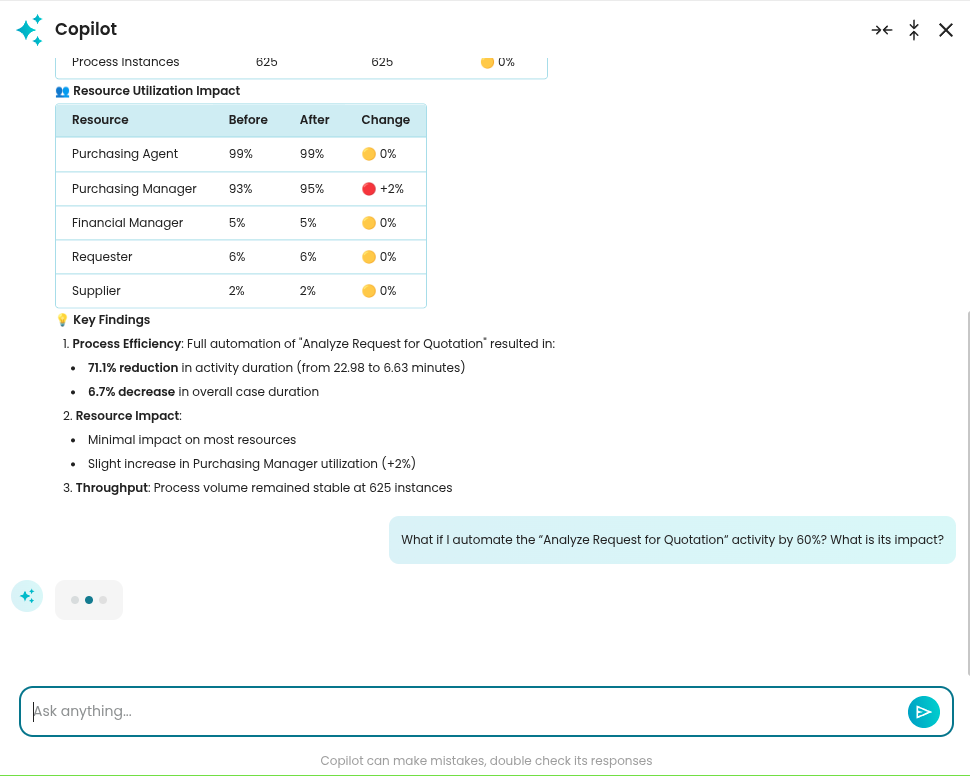Click the Key Findings heading
The height and width of the screenshot is (776, 970).
(111, 320)
